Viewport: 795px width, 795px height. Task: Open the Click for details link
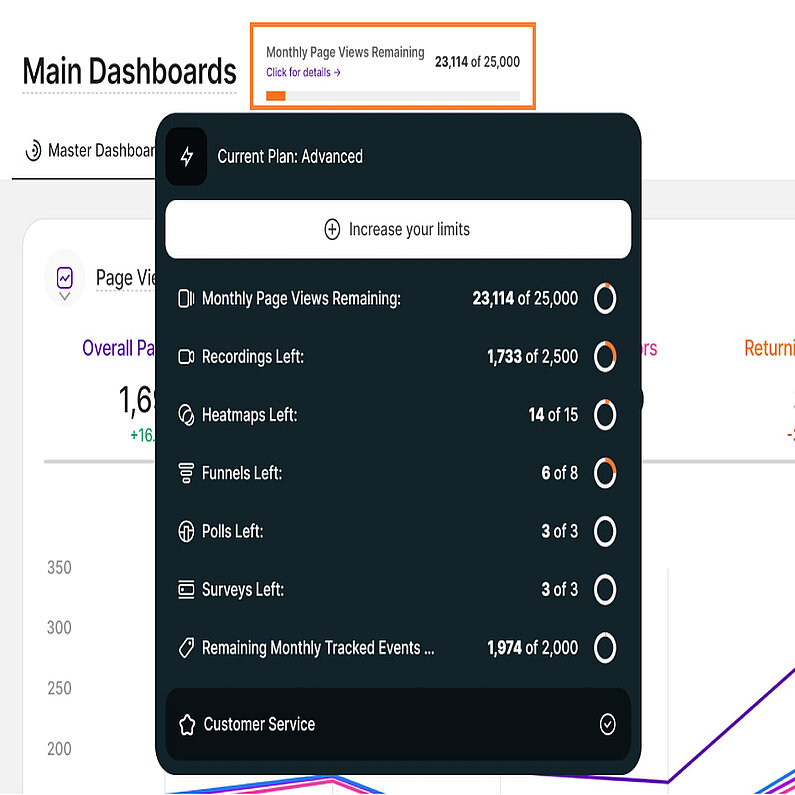[303, 72]
